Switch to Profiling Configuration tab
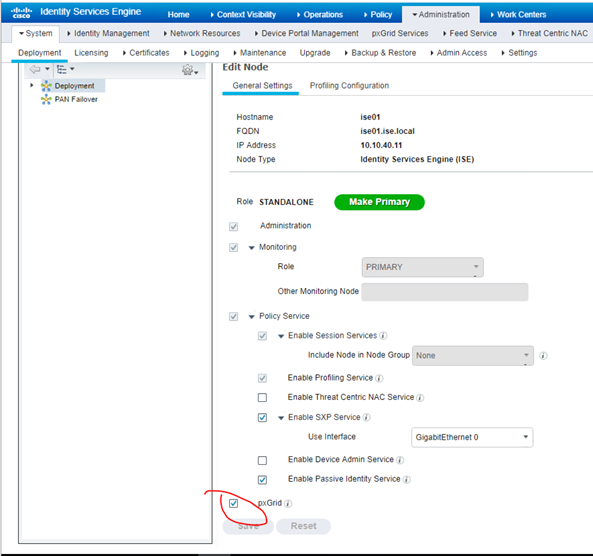Image resolution: width=593 pixels, height=556 pixels. [x=349, y=85]
